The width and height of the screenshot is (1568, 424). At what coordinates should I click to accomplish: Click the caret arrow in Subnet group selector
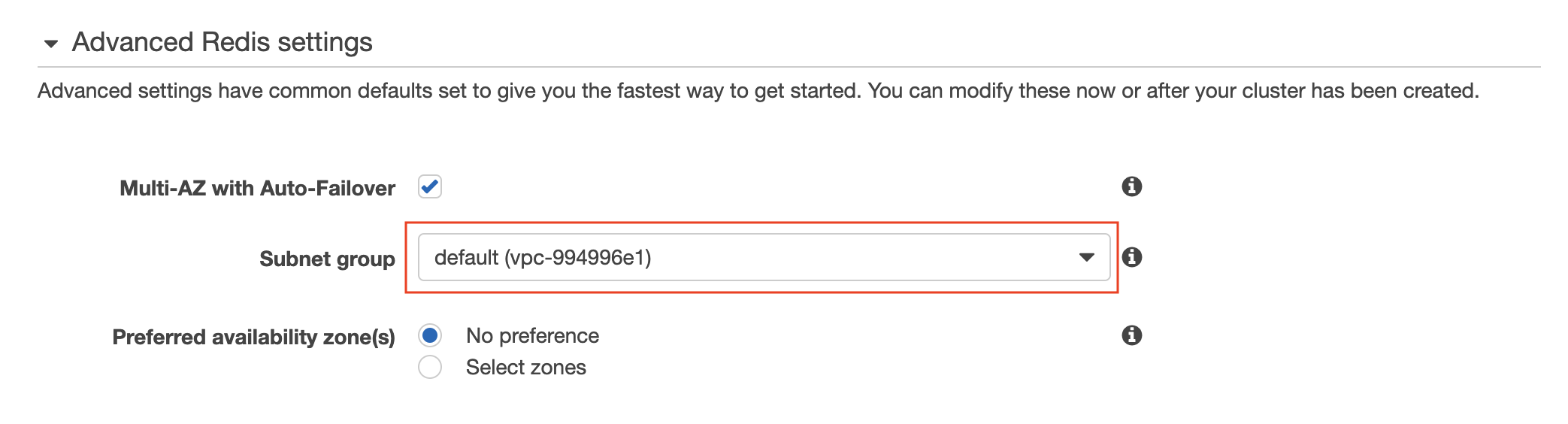click(x=1086, y=258)
